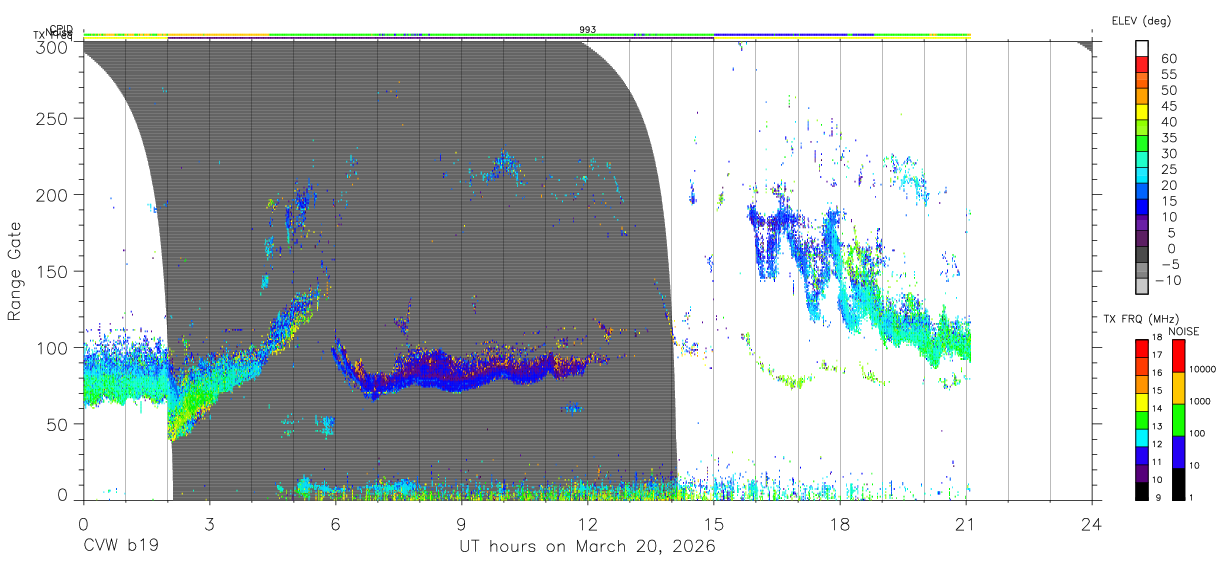Viewport: 1228px width, 567px height.
Task: Pick the dark purple 0–5 elevation segment
Action: 1143,240
